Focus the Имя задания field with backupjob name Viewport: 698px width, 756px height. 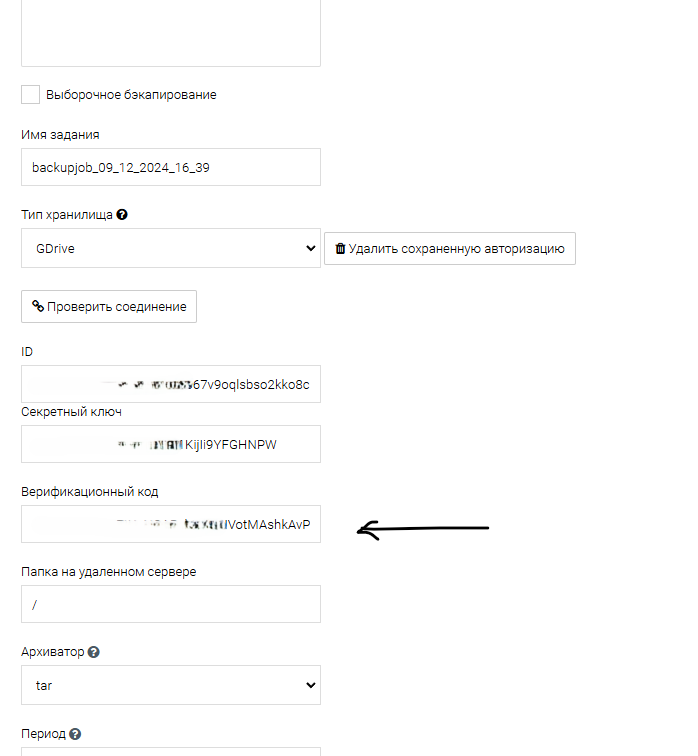pos(170,168)
